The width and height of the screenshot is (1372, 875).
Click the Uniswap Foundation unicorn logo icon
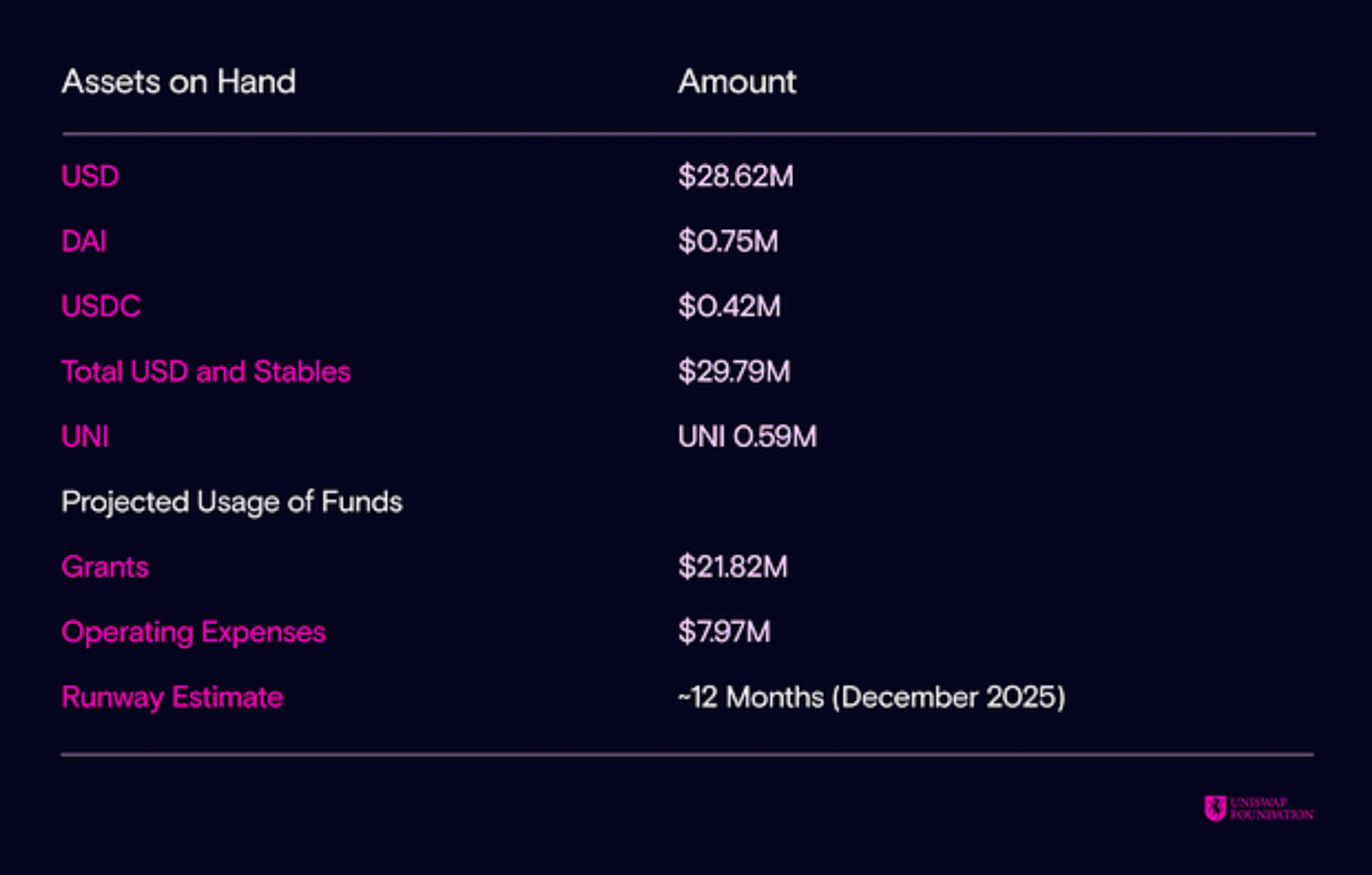[x=1215, y=808]
